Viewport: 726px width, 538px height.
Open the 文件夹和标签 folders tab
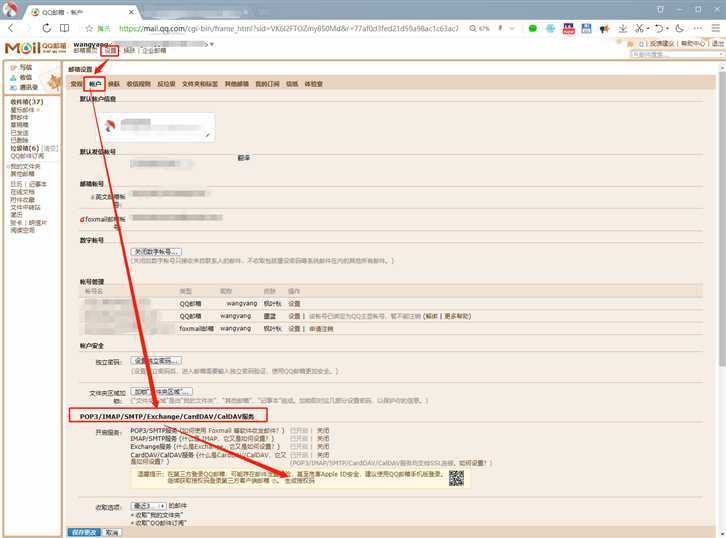click(200, 84)
